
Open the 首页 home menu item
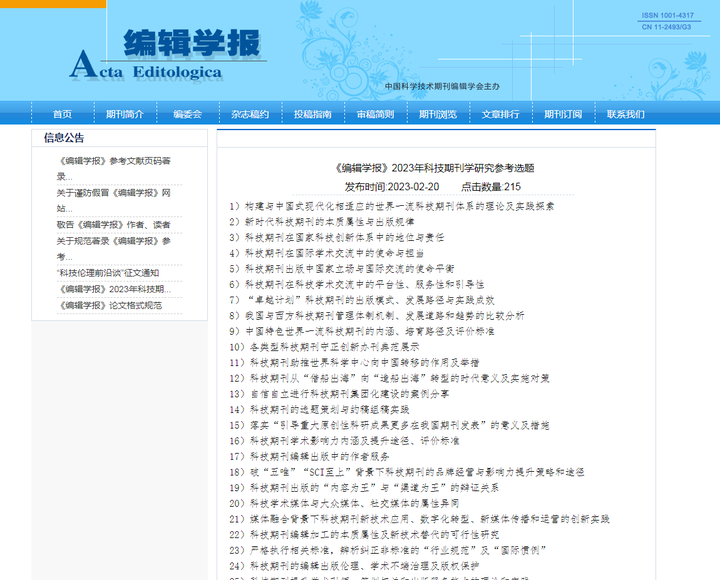[62, 114]
